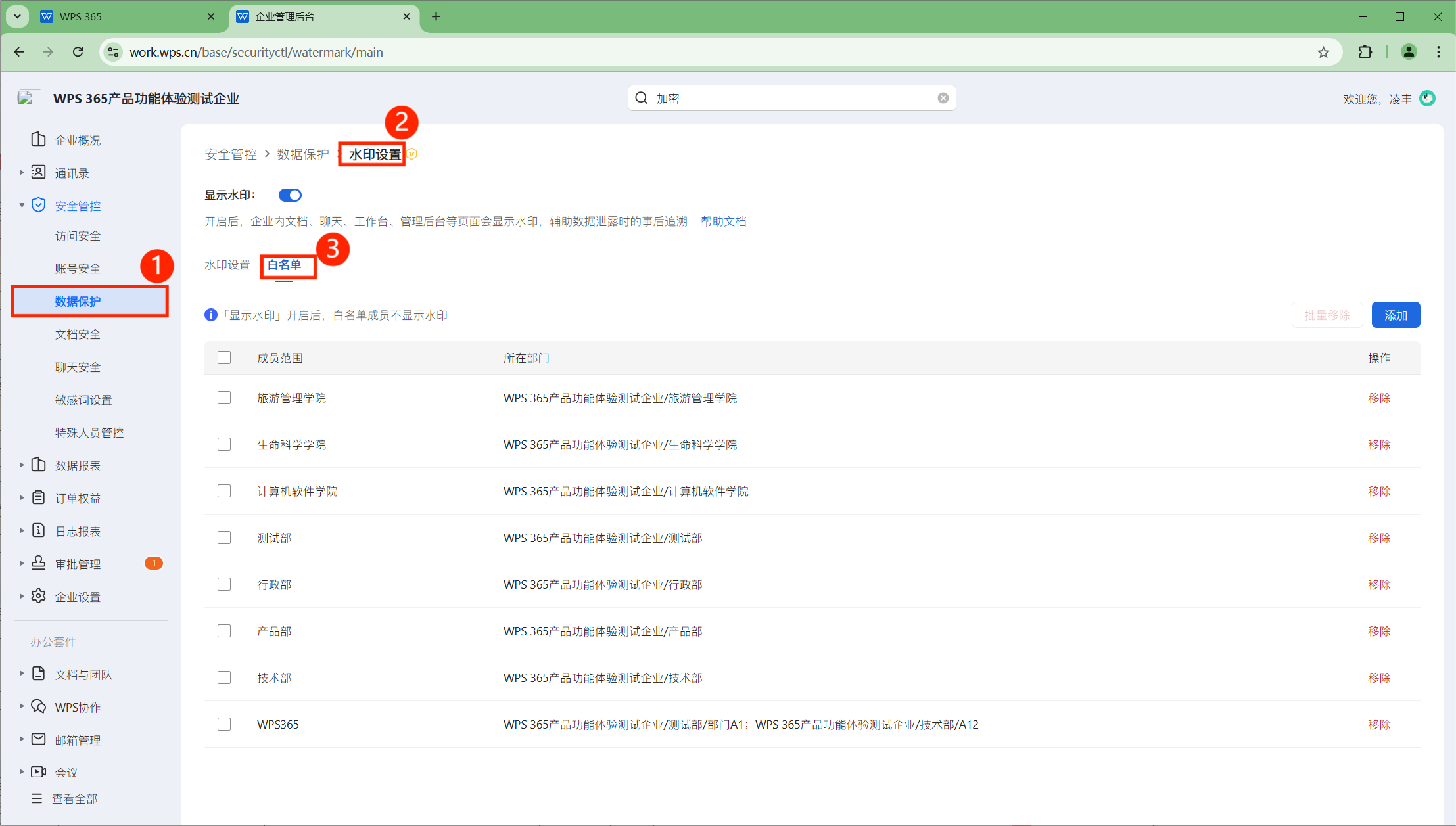Click the 企业设置 gear icon

click(x=39, y=596)
